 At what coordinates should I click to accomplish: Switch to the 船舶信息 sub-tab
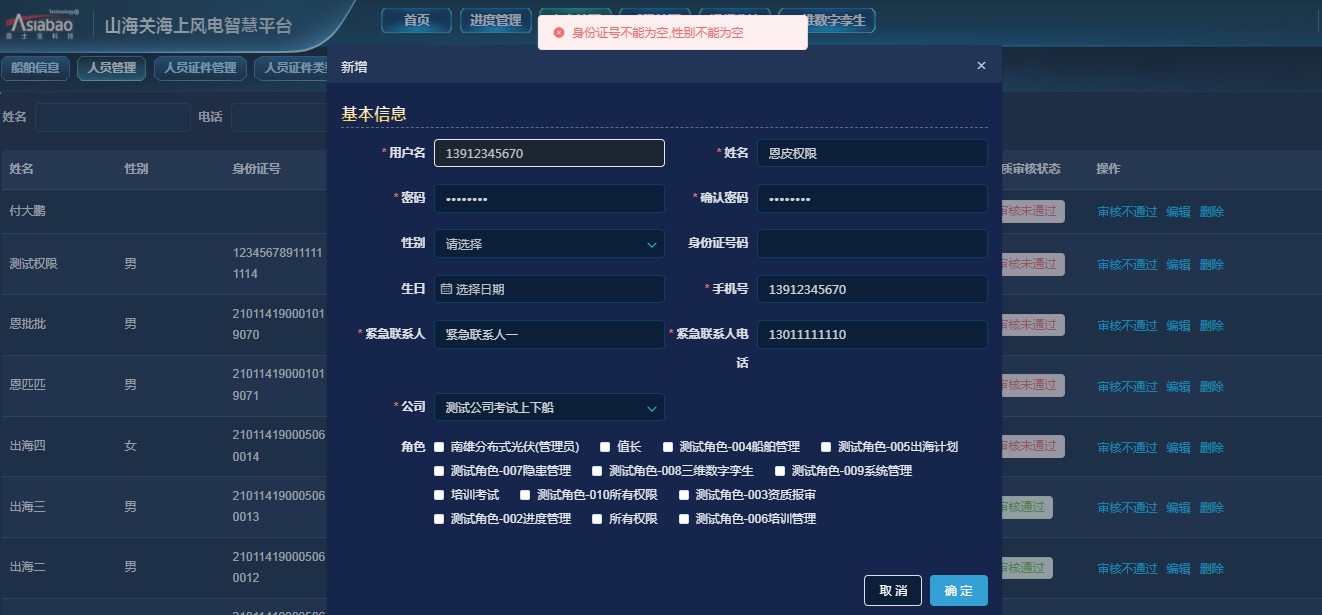35,68
